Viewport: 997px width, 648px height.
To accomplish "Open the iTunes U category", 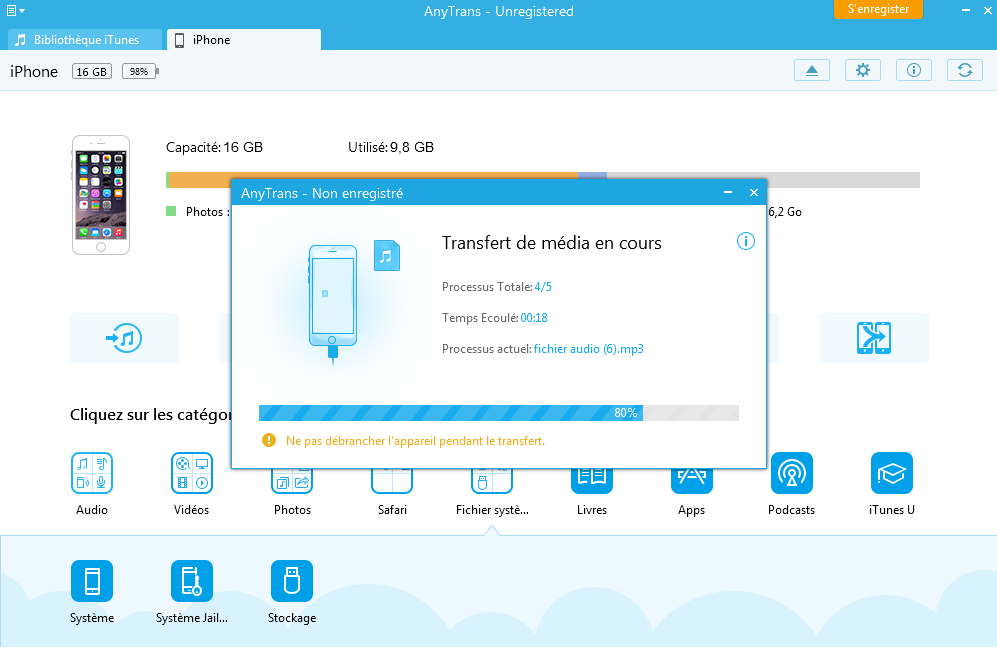I will [x=891, y=472].
